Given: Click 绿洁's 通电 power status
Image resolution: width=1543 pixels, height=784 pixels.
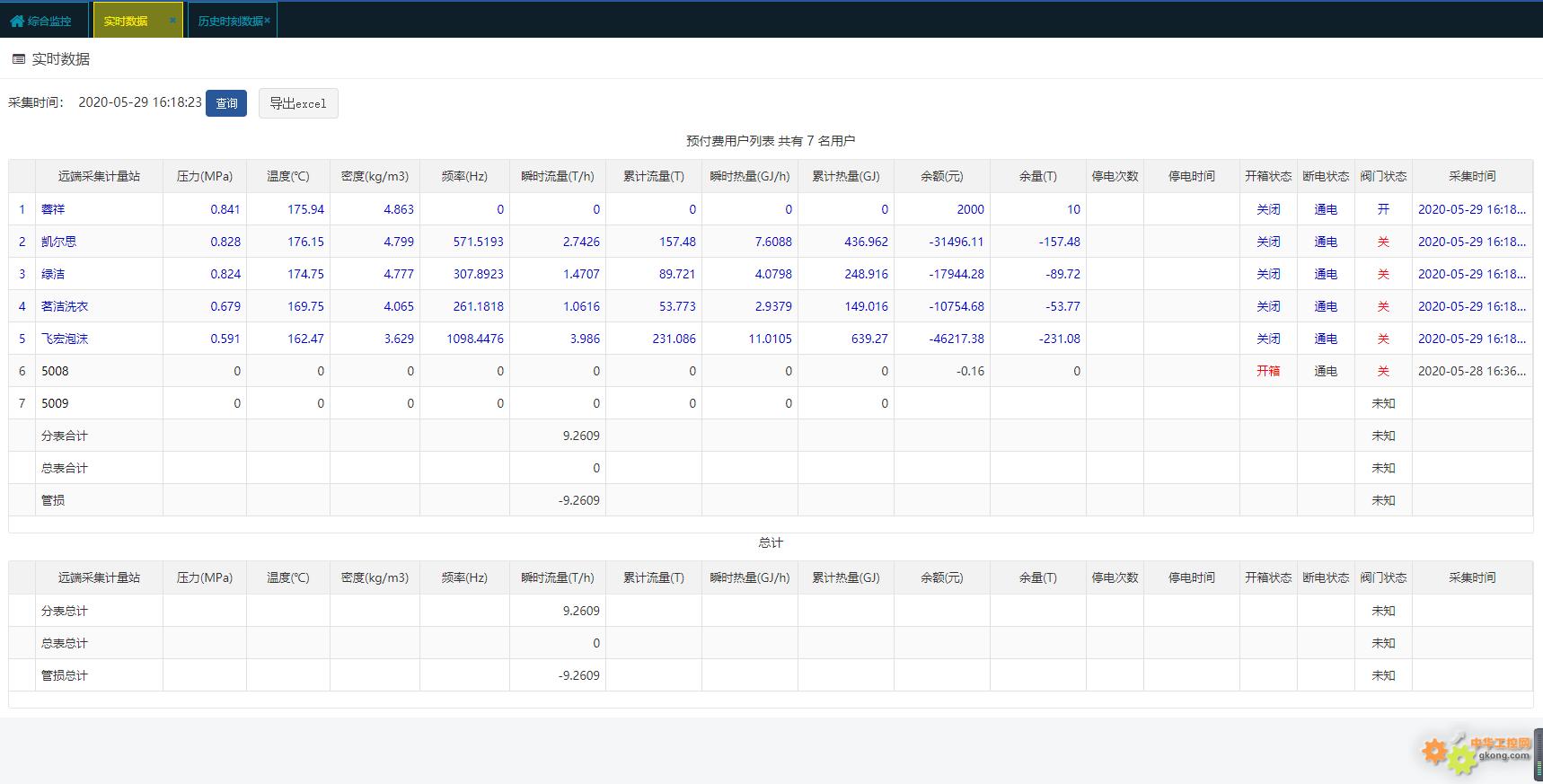Looking at the screenshot, I should point(1326,274).
